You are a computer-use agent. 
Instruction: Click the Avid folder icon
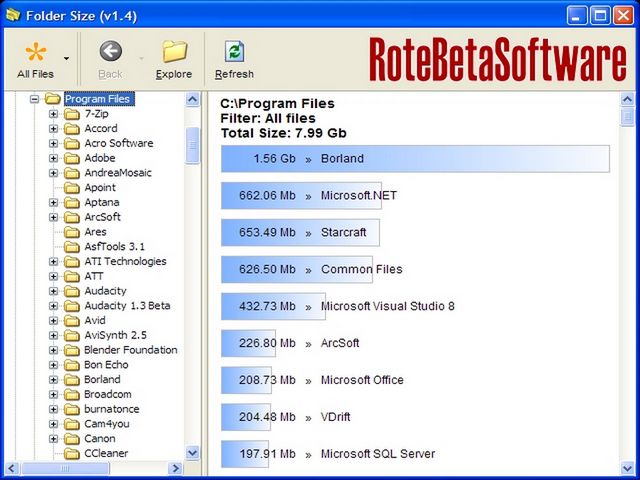[72, 320]
